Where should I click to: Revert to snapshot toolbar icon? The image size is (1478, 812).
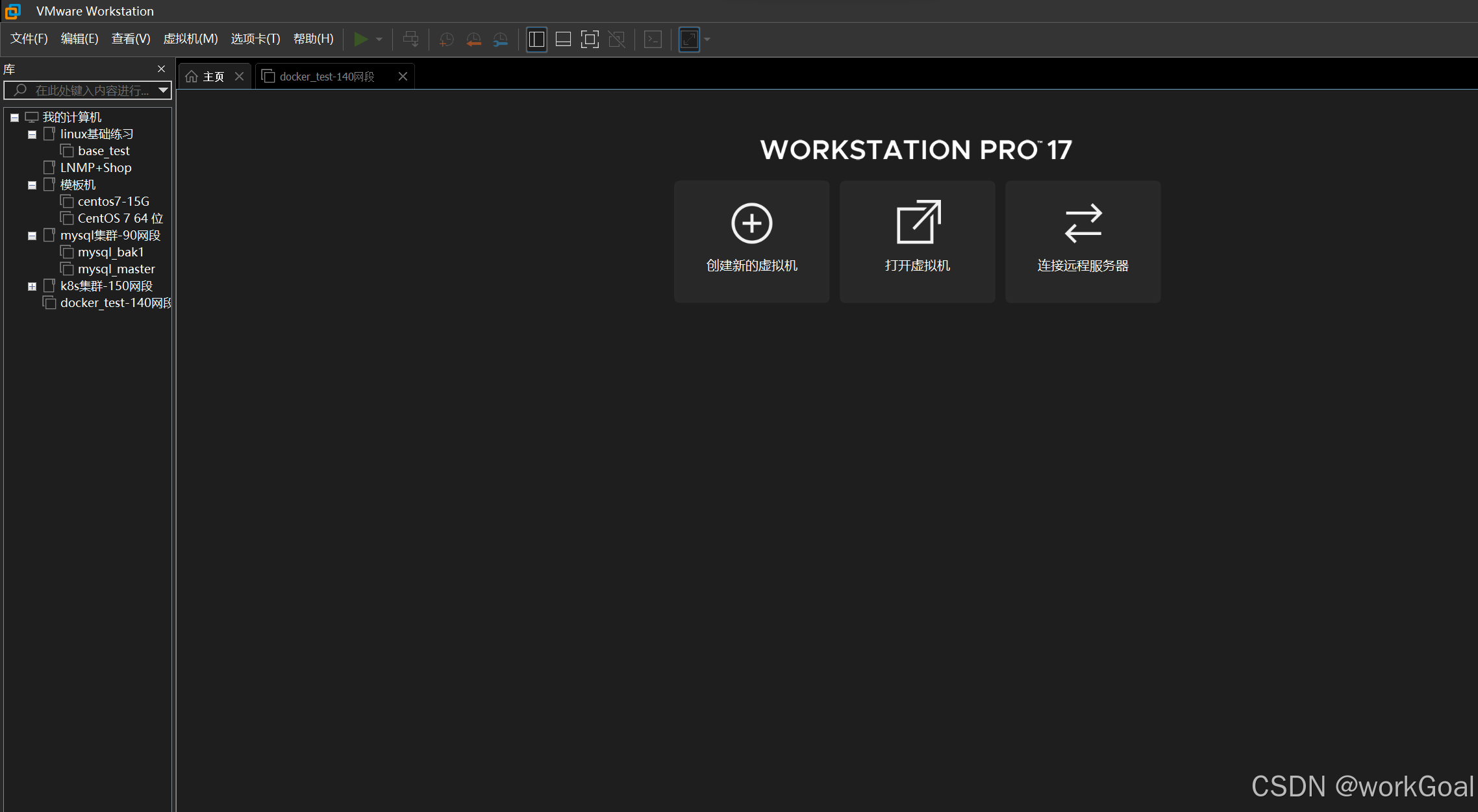473,40
